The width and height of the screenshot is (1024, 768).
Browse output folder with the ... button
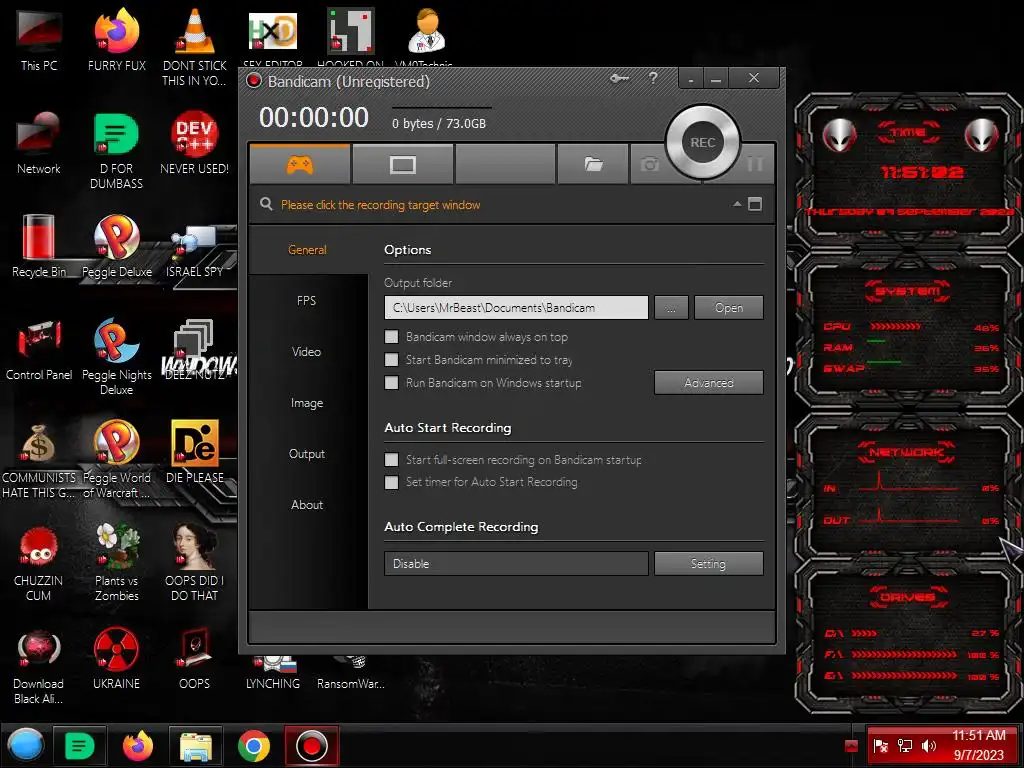[671, 308]
